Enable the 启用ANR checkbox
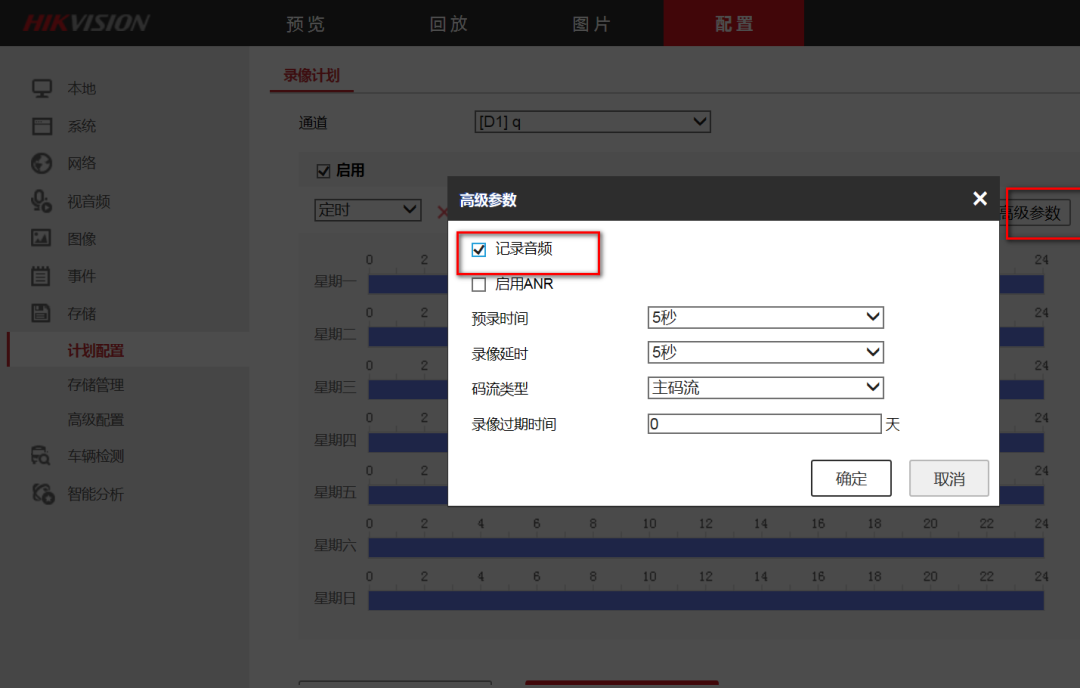1080x688 pixels. click(x=479, y=284)
